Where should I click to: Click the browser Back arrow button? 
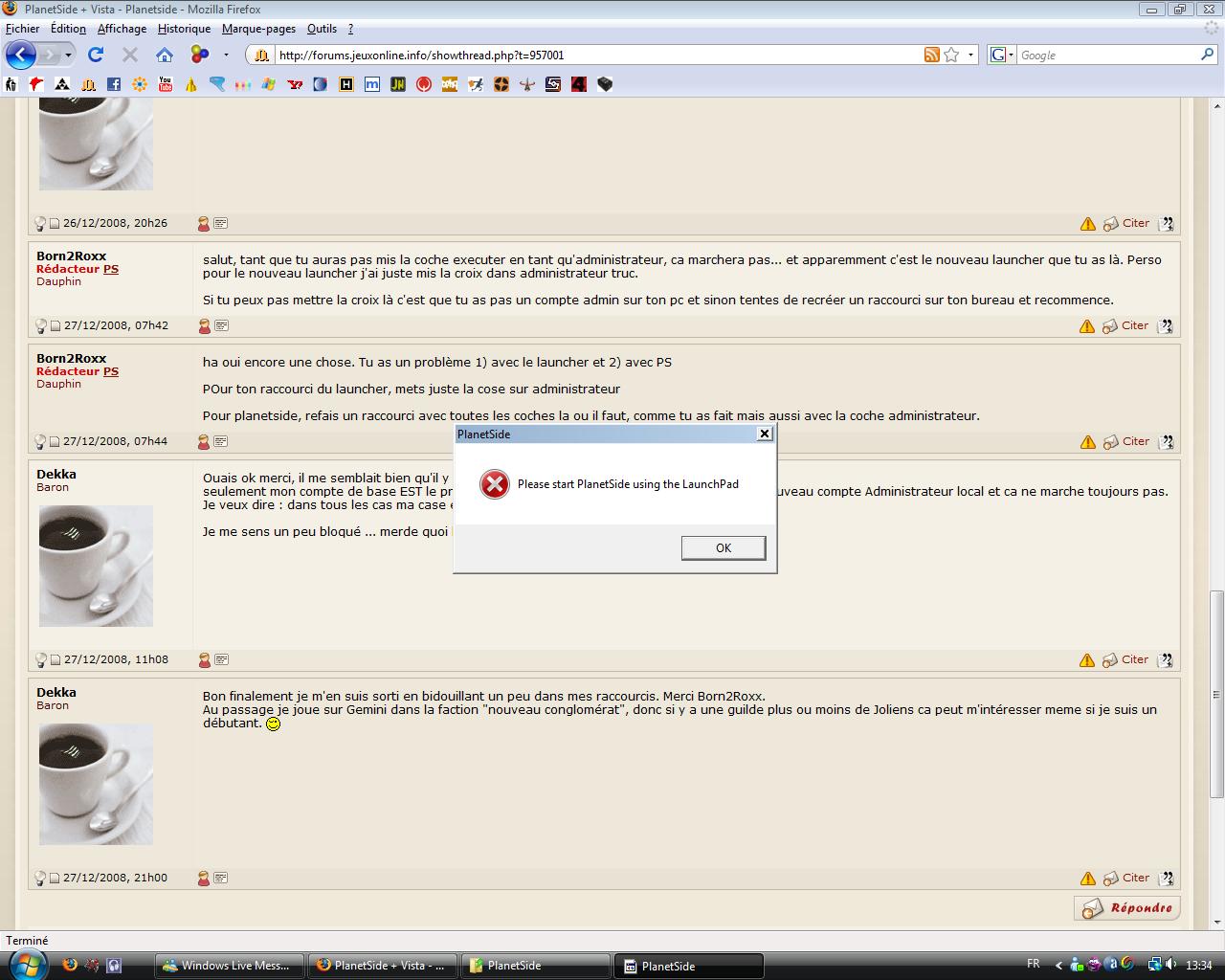point(21,55)
